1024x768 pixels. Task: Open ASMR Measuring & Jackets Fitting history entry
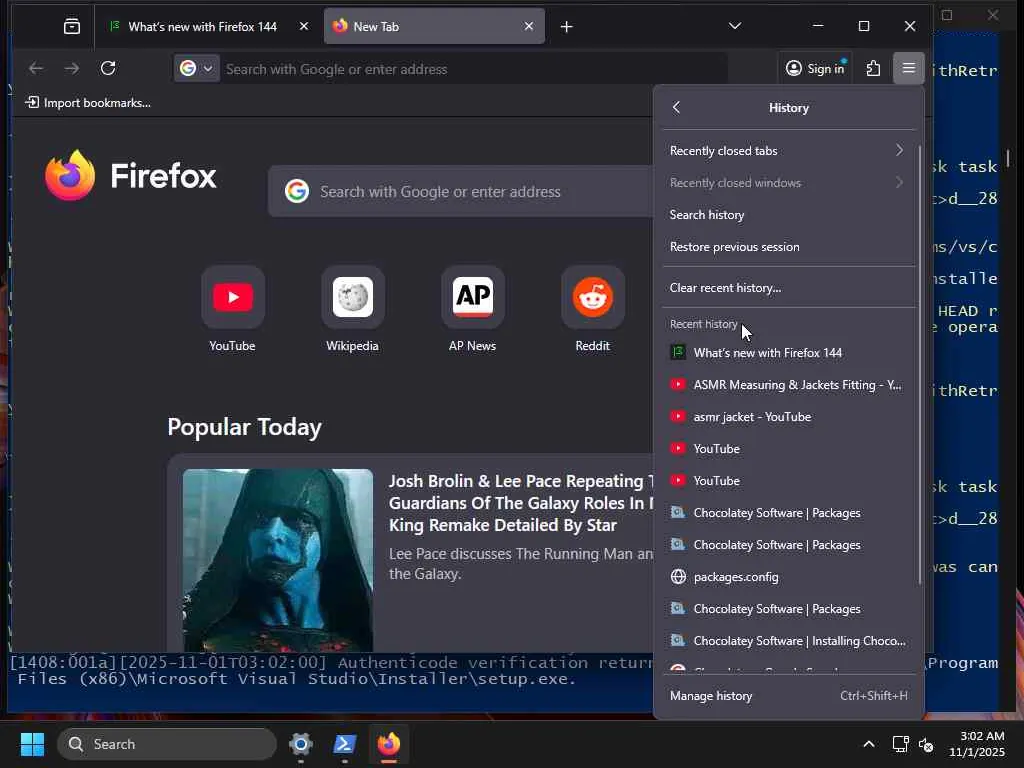788,385
